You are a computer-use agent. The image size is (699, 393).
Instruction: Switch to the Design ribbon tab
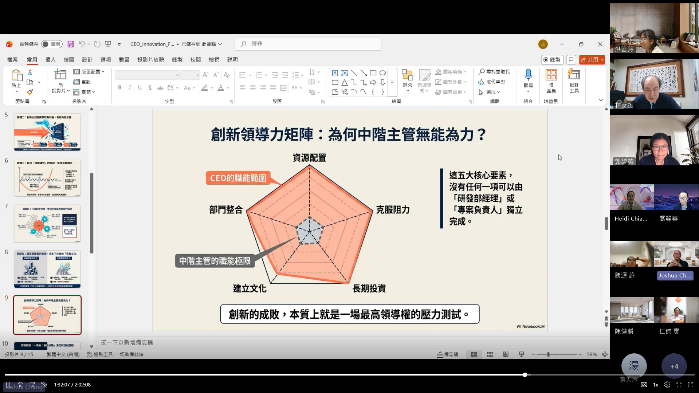[87, 59]
